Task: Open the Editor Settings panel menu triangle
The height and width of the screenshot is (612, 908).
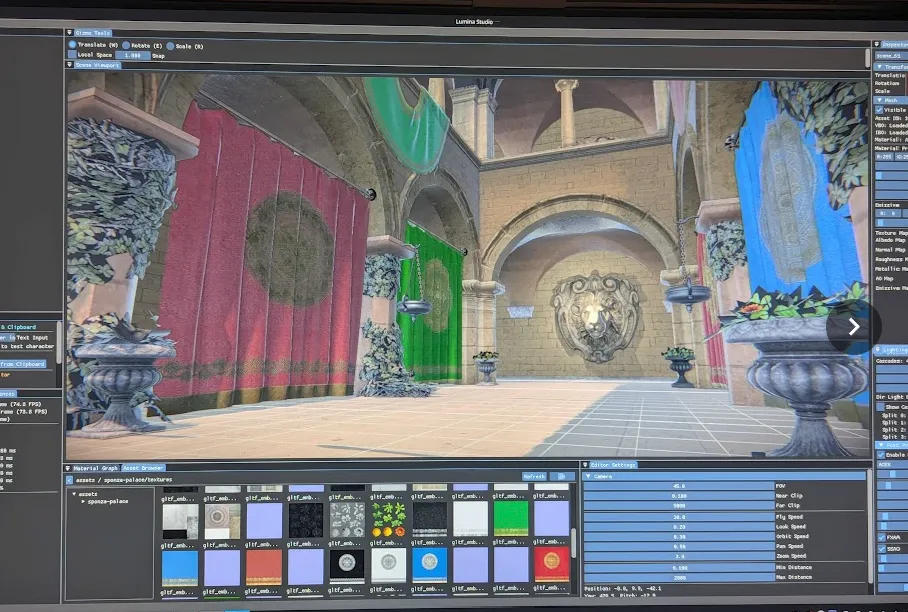Action: (x=585, y=464)
